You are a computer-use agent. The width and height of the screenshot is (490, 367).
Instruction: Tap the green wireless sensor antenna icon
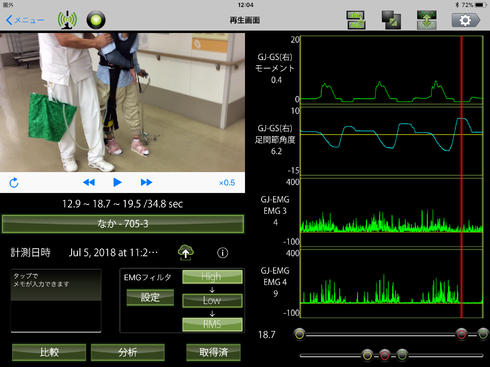click(67, 20)
